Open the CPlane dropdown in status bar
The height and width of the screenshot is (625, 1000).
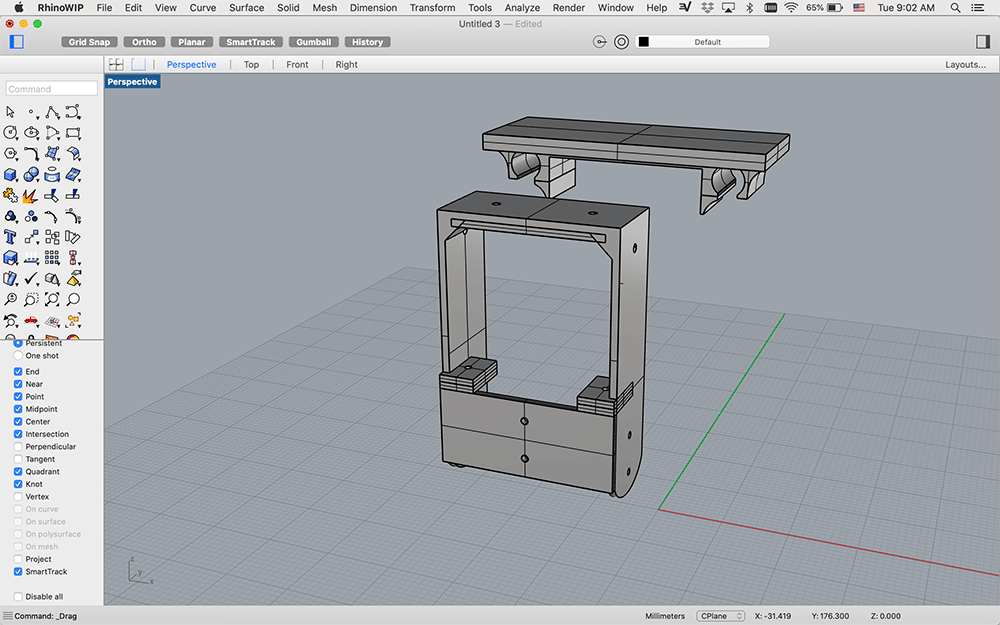720,616
